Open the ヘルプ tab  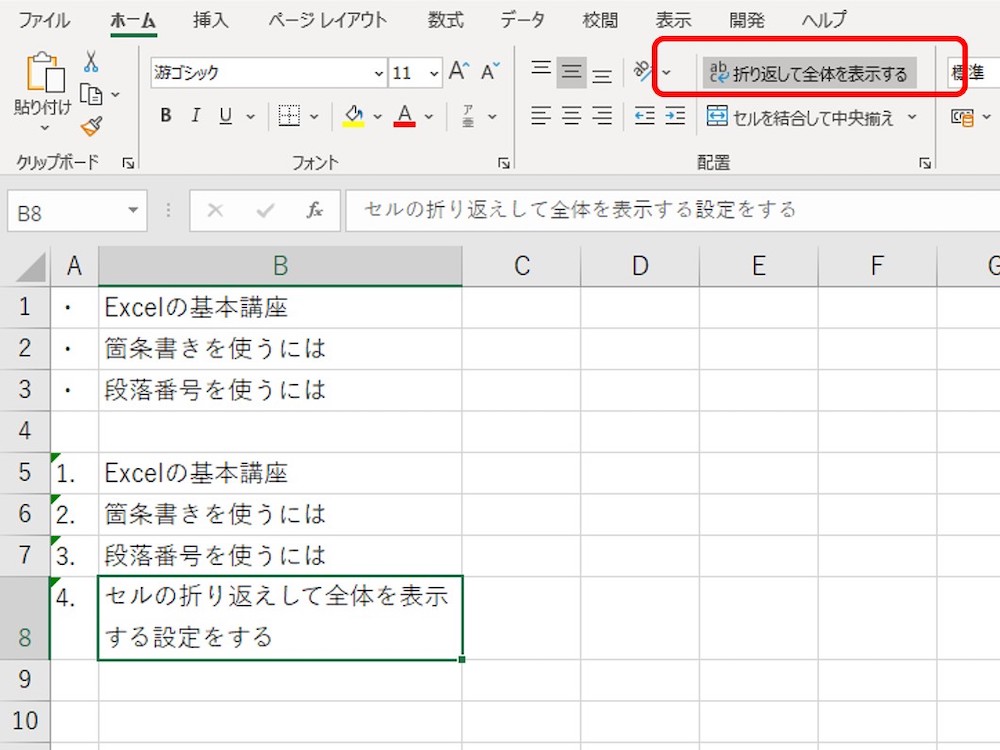pyautogui.click(x=824, y=20)
